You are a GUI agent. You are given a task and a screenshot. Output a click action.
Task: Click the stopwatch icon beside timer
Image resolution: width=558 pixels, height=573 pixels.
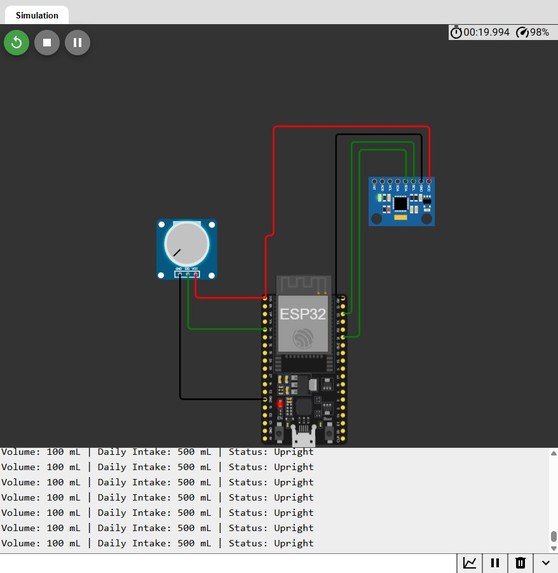coord(456,33)
